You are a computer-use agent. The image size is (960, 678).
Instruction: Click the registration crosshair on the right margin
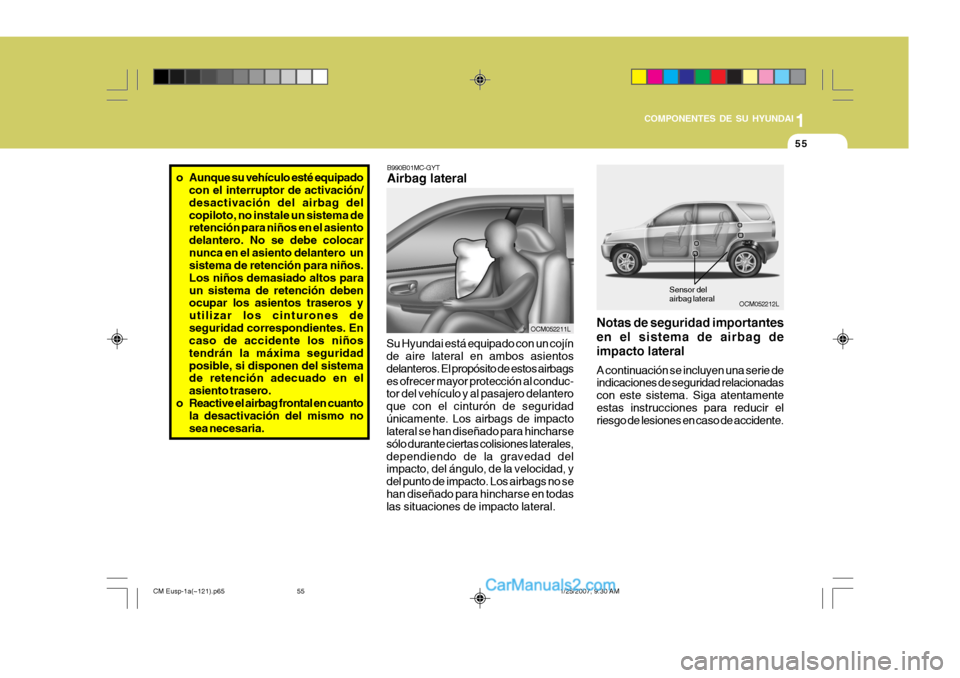[842, 339]
